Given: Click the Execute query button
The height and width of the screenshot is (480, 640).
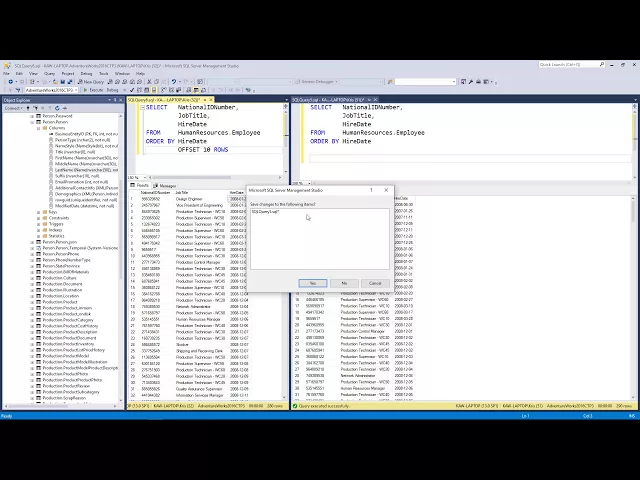Looking at the screenshot, I should (93, 90).
